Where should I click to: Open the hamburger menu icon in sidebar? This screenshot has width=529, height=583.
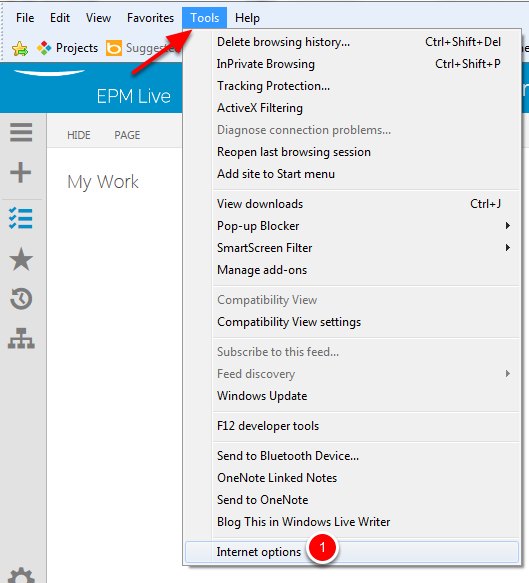pos(21,132)
